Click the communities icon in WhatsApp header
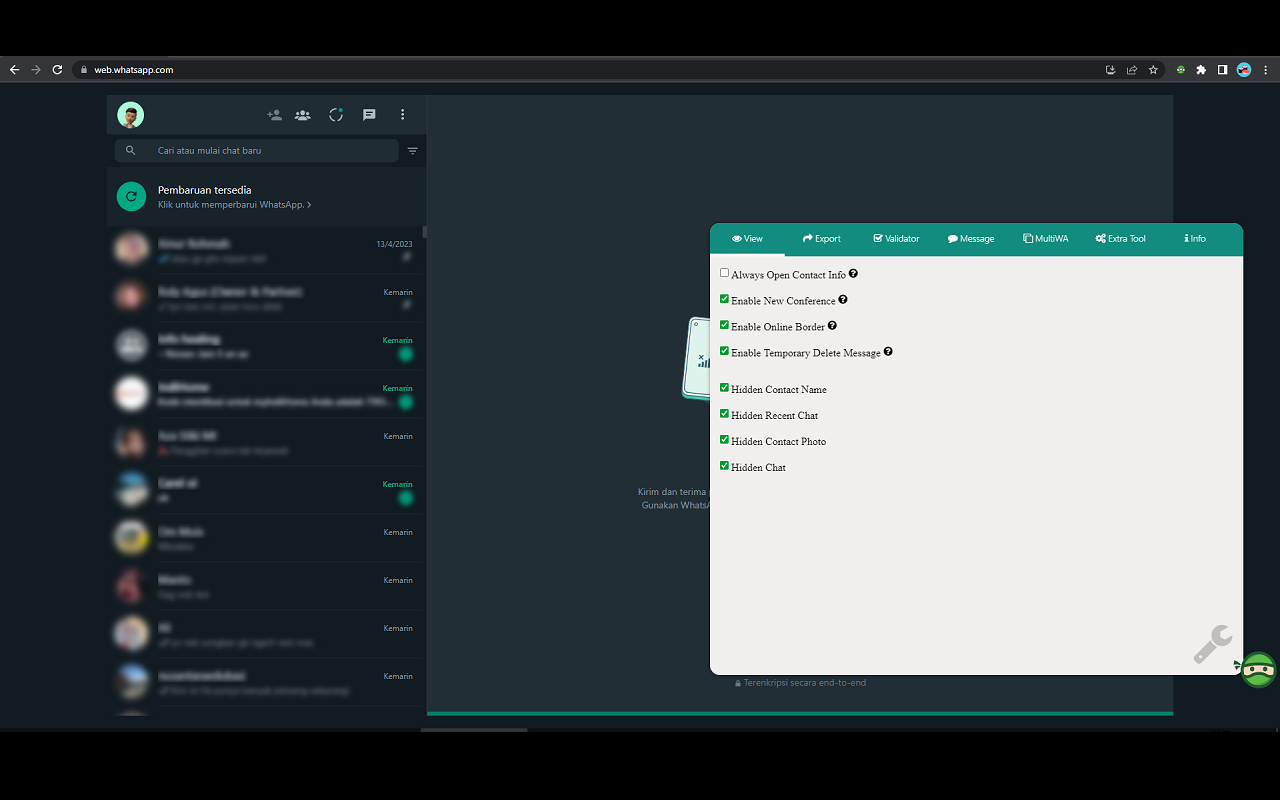This screenshot has height=800, width=1280. (302, 114)
